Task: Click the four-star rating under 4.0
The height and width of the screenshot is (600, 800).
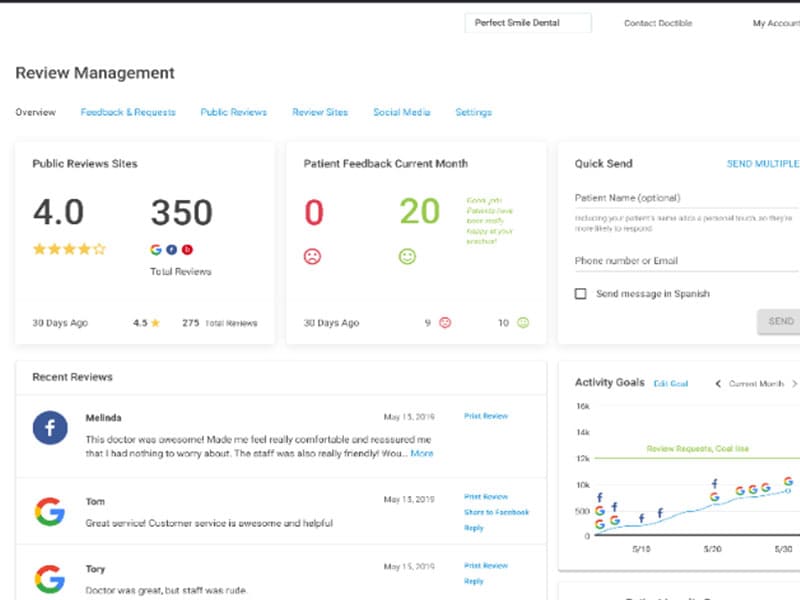Action: pyautogui.click(x=69, y=249)
